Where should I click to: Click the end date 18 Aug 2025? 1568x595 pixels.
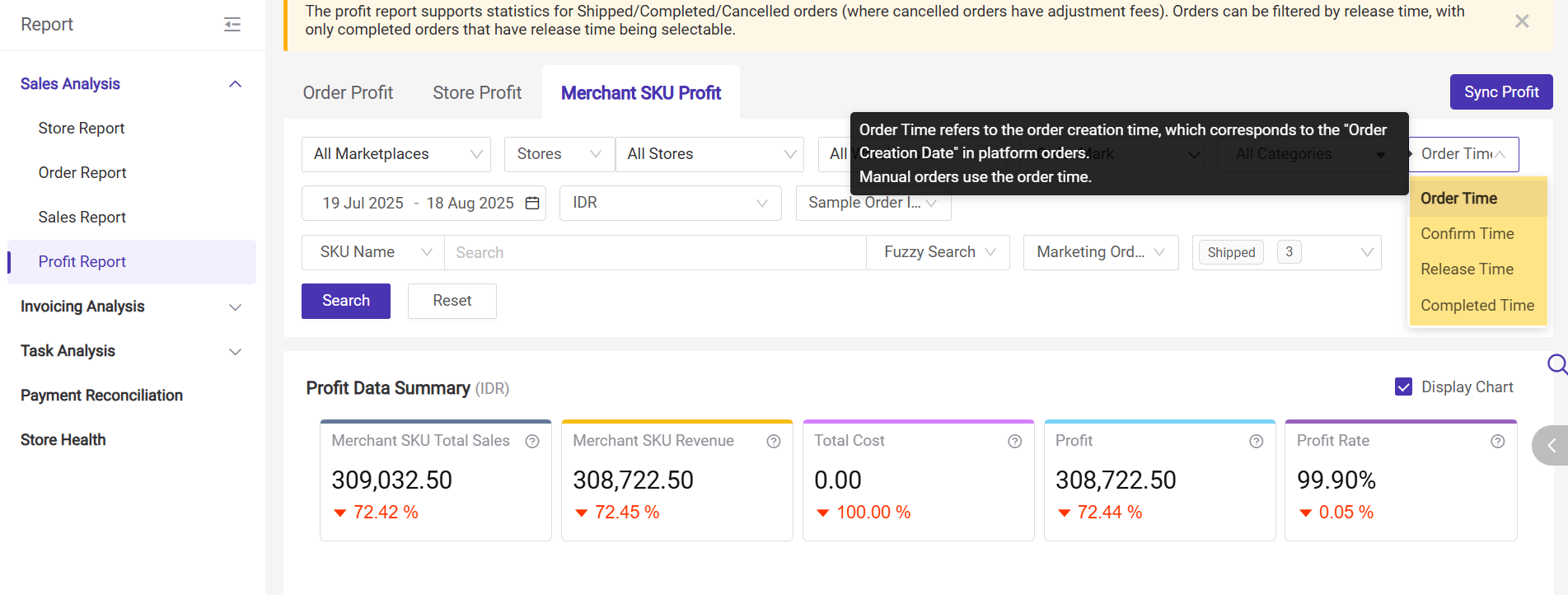click(x=470, y=203)
